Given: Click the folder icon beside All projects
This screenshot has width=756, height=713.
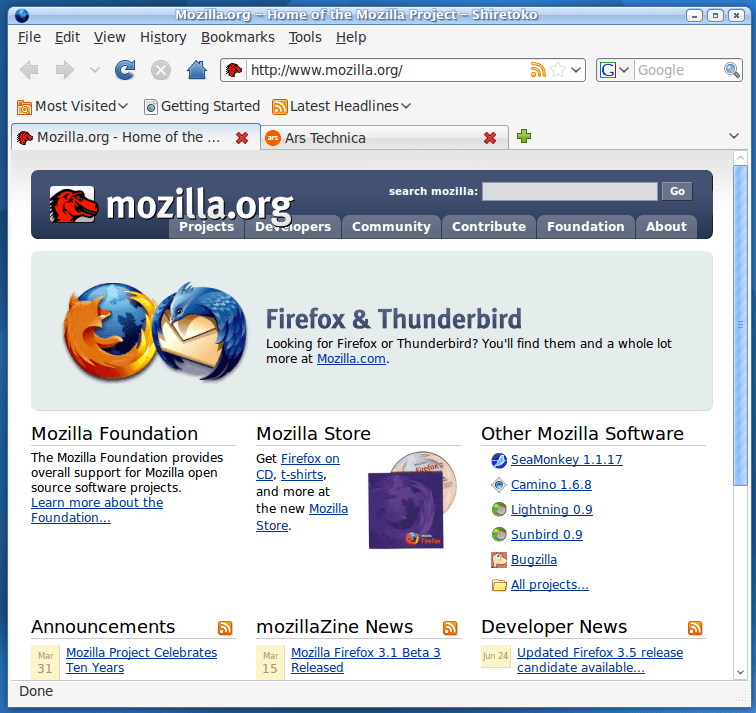Looking at the screenshot, I should tap(499, 585).
